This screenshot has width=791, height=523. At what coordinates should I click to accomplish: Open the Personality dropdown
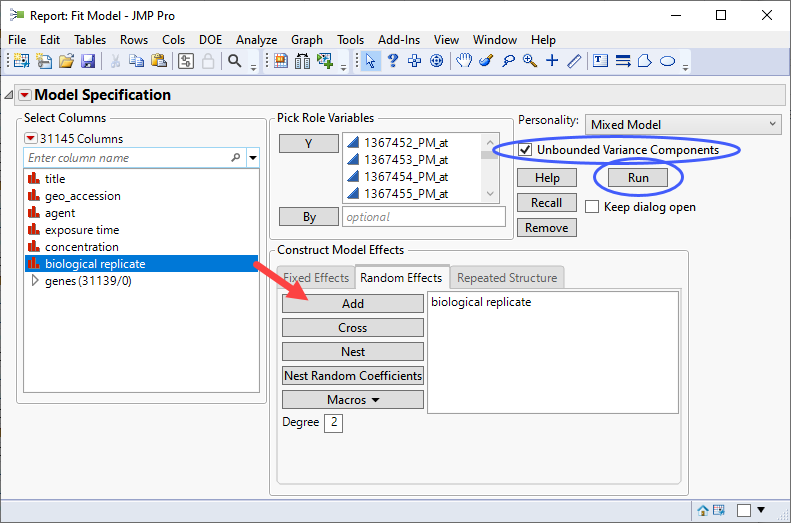[682, 124]
